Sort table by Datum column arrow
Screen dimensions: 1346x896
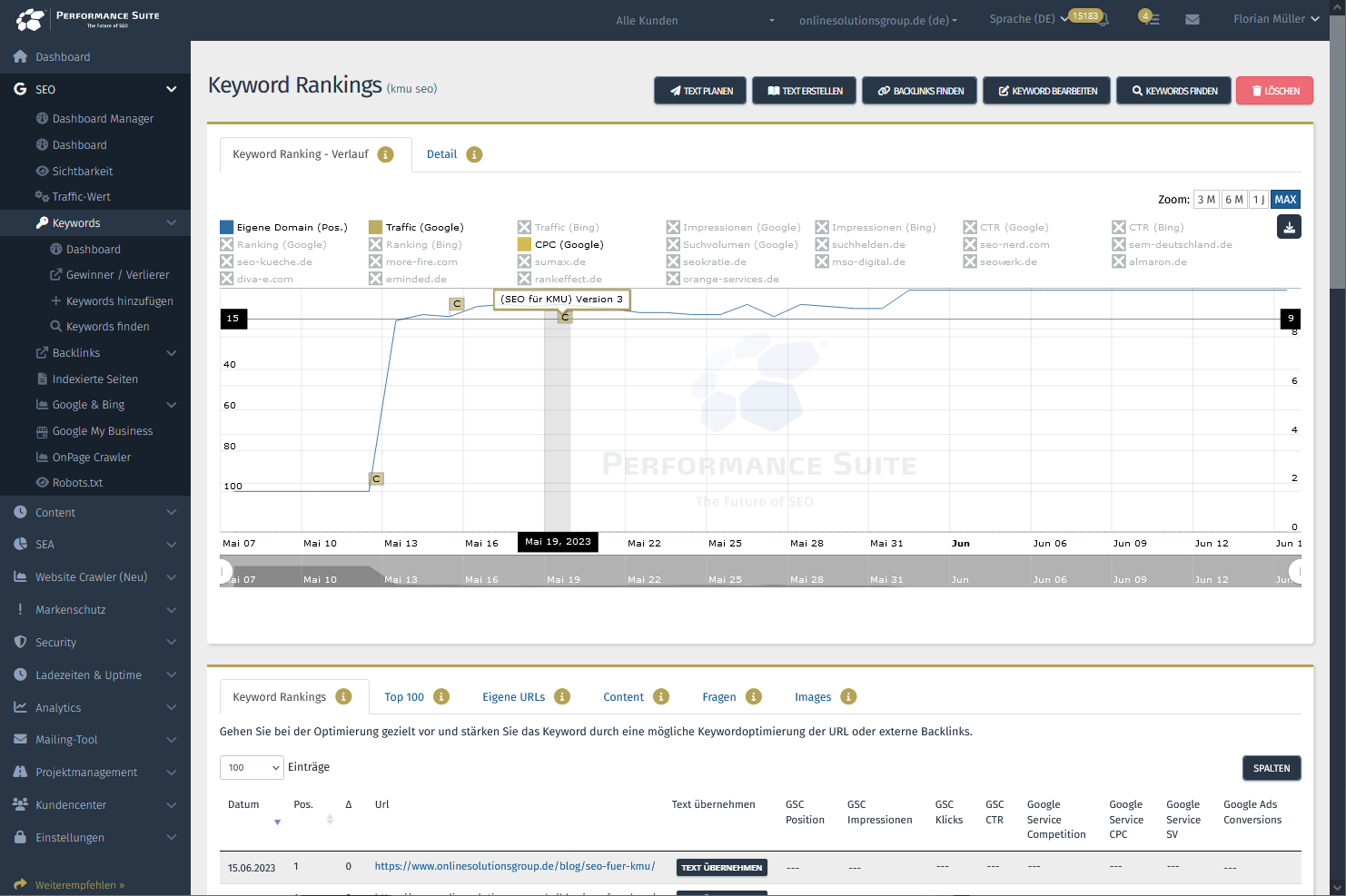pyautogui.click(x=277, y=822)
